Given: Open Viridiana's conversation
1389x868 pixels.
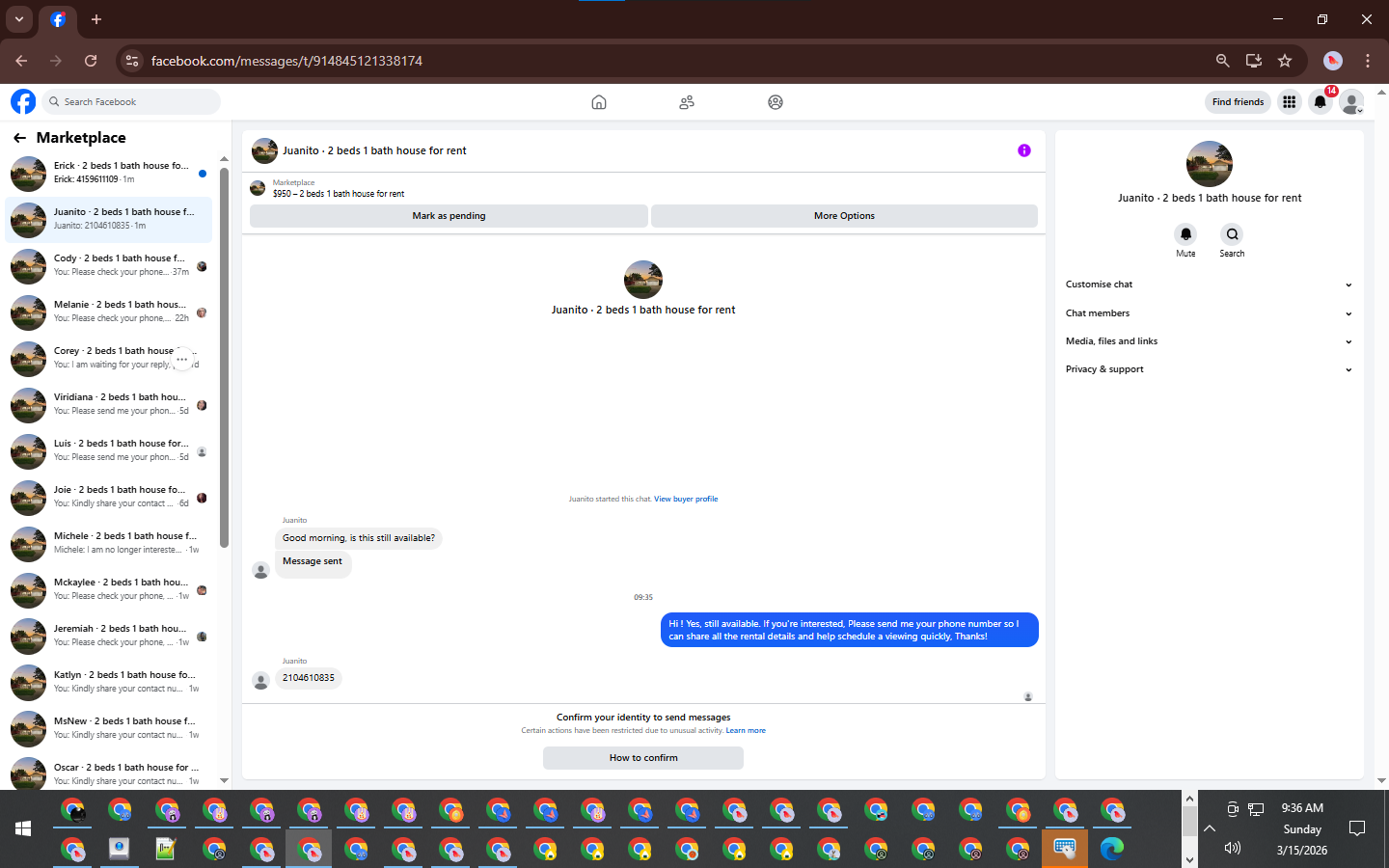Looking at the screenshot, I should pos(108,405).
